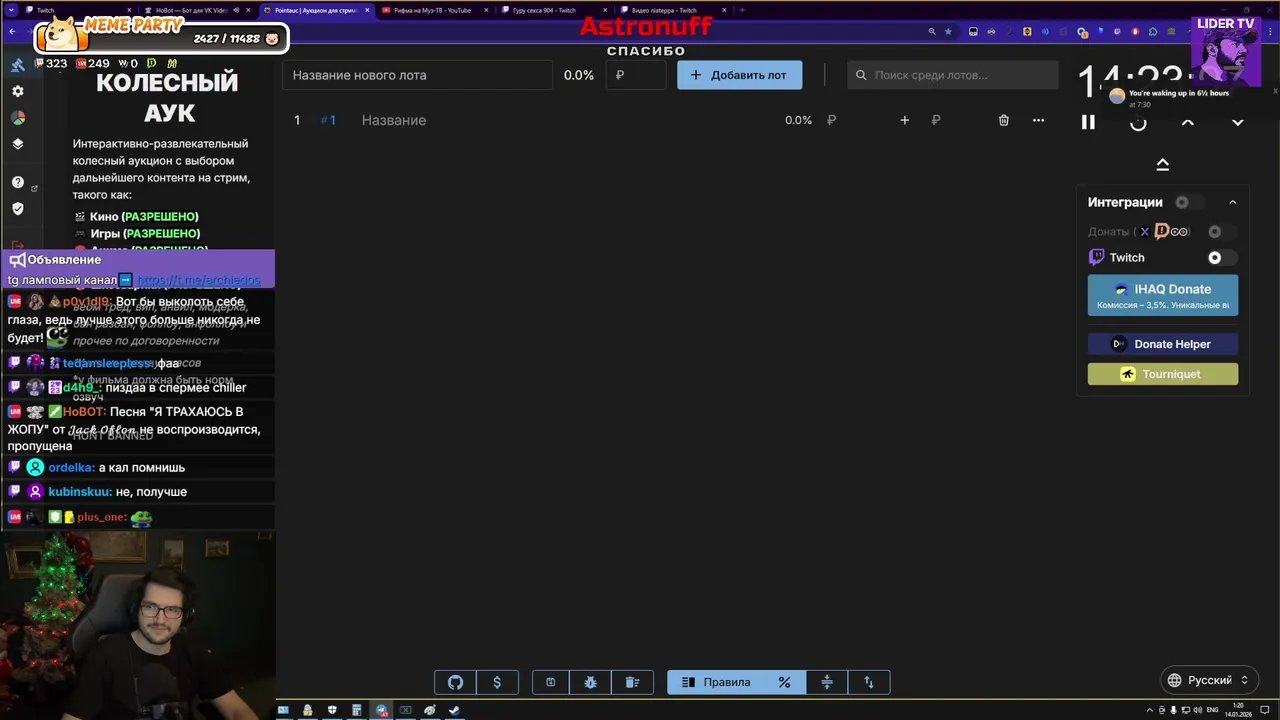Open Telegram from the taskbar
This screenshot has height=720, width=1280.
[x=381, y=710]
